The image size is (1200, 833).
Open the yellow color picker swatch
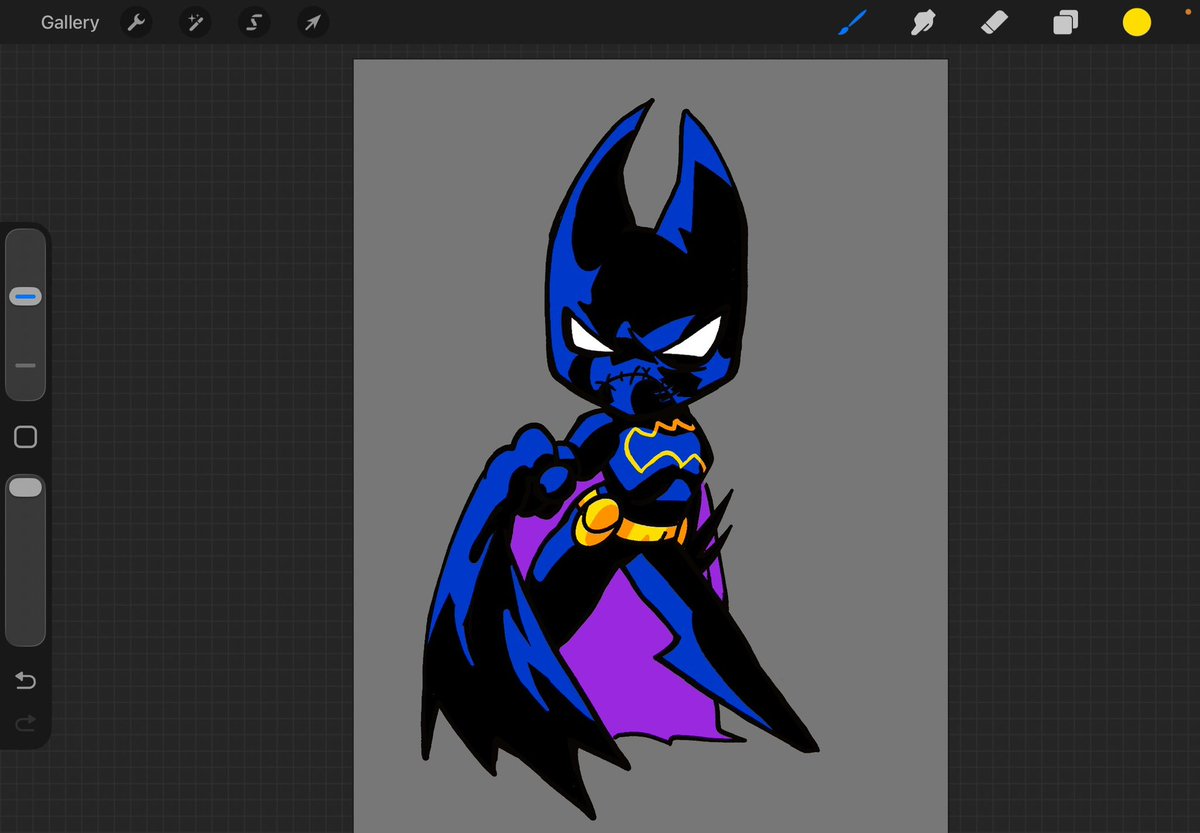coord(1137,22)
